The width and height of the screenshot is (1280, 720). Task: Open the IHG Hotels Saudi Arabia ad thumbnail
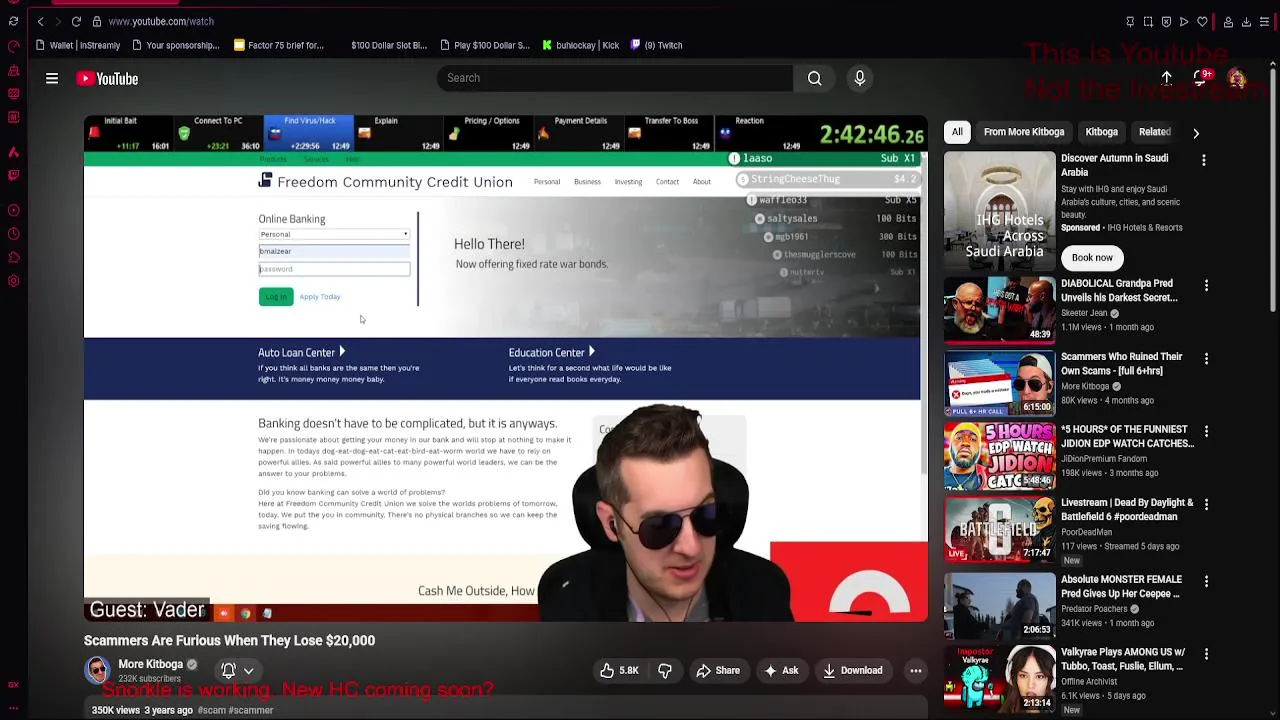[999, 210]
